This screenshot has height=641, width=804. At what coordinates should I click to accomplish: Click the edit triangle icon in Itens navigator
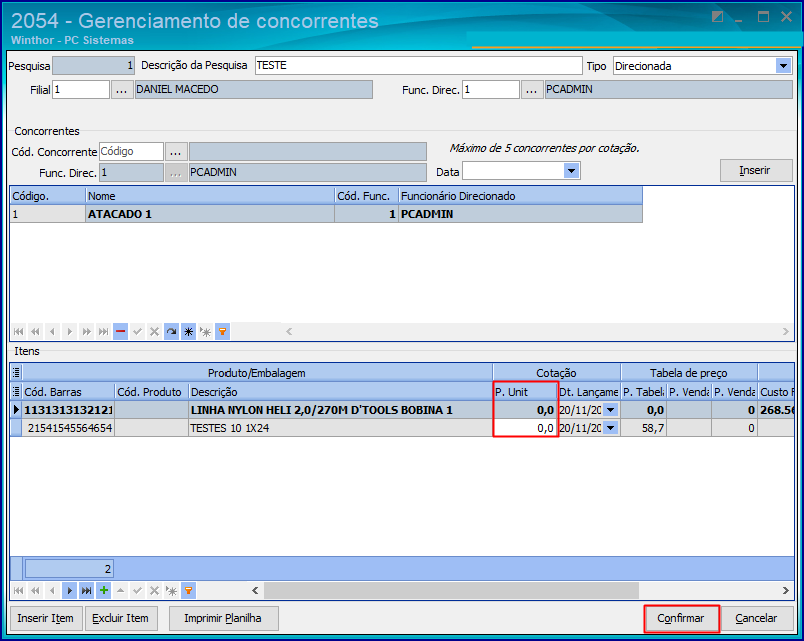pos(120,591)
